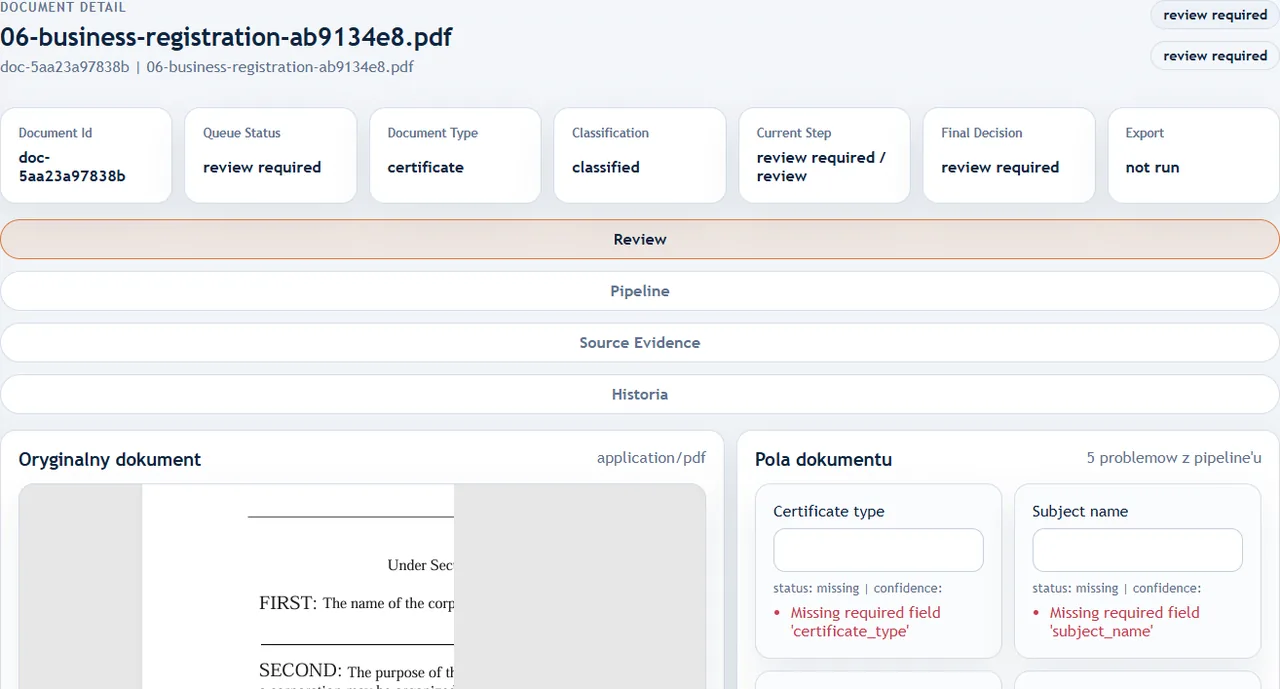The width and height of the screenshot is (1280, 689).
Task: Click the Document Type certificate card
Action: coord(455,155)
